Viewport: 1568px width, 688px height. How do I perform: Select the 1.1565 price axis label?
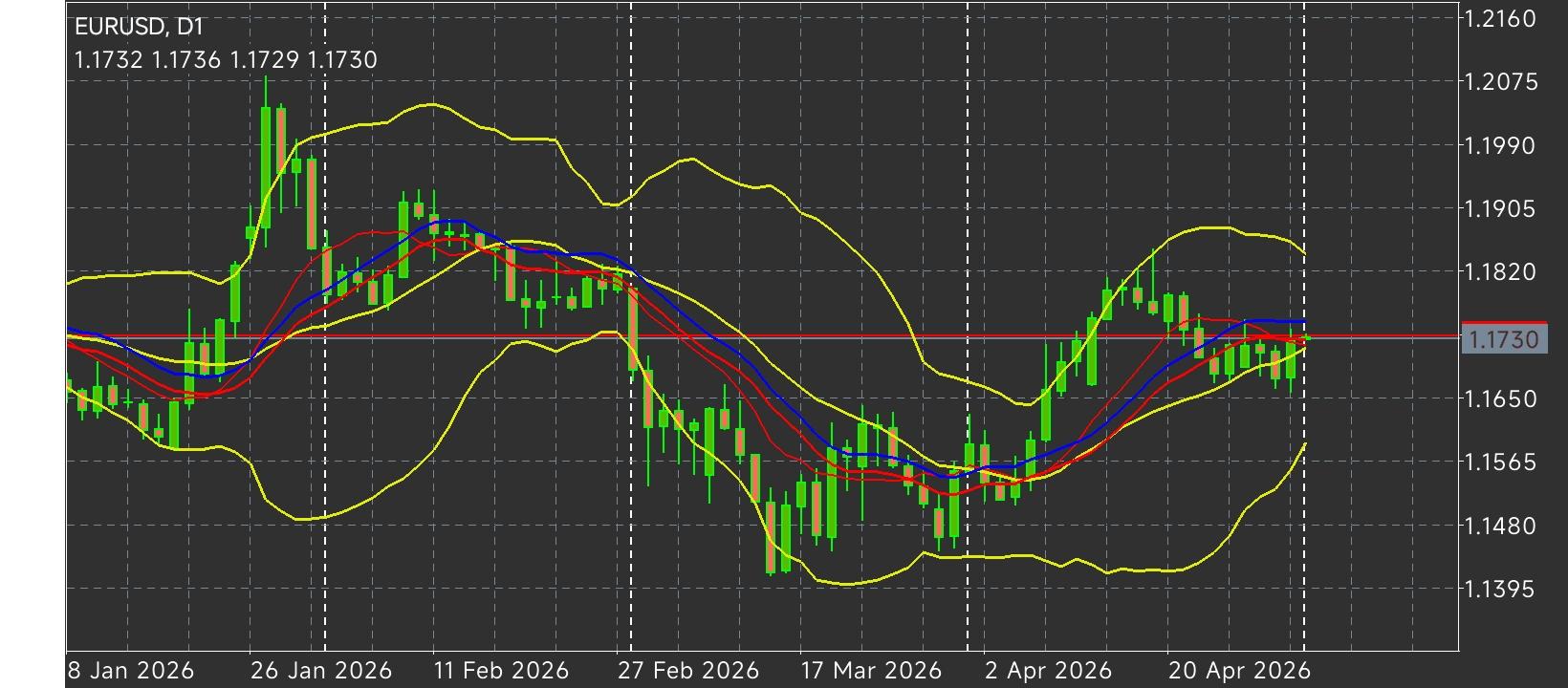[1502, 462]
